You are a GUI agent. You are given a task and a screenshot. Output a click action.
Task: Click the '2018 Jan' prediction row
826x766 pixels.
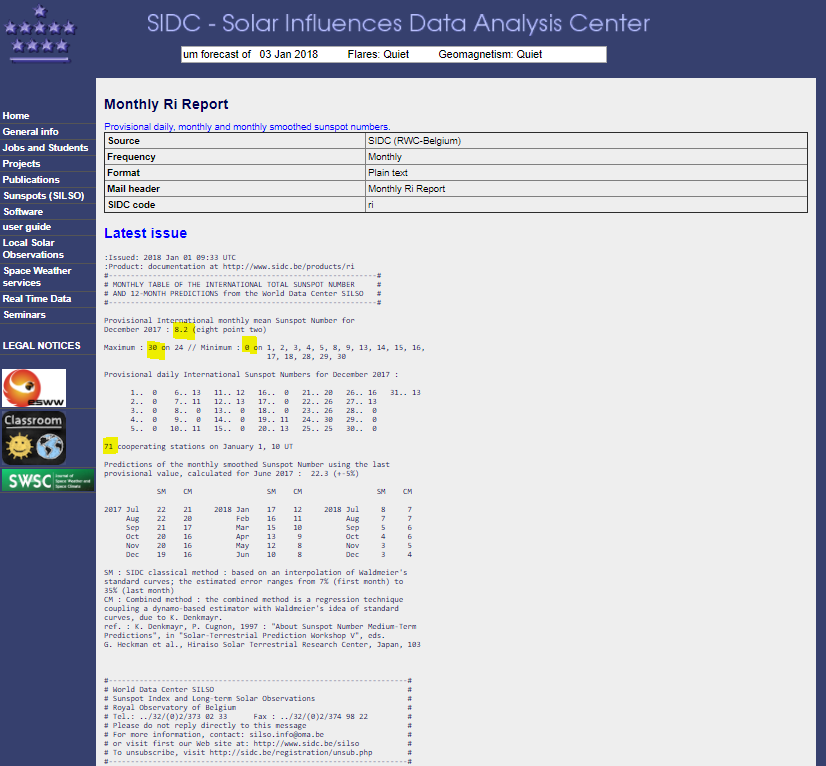point(258,510)
